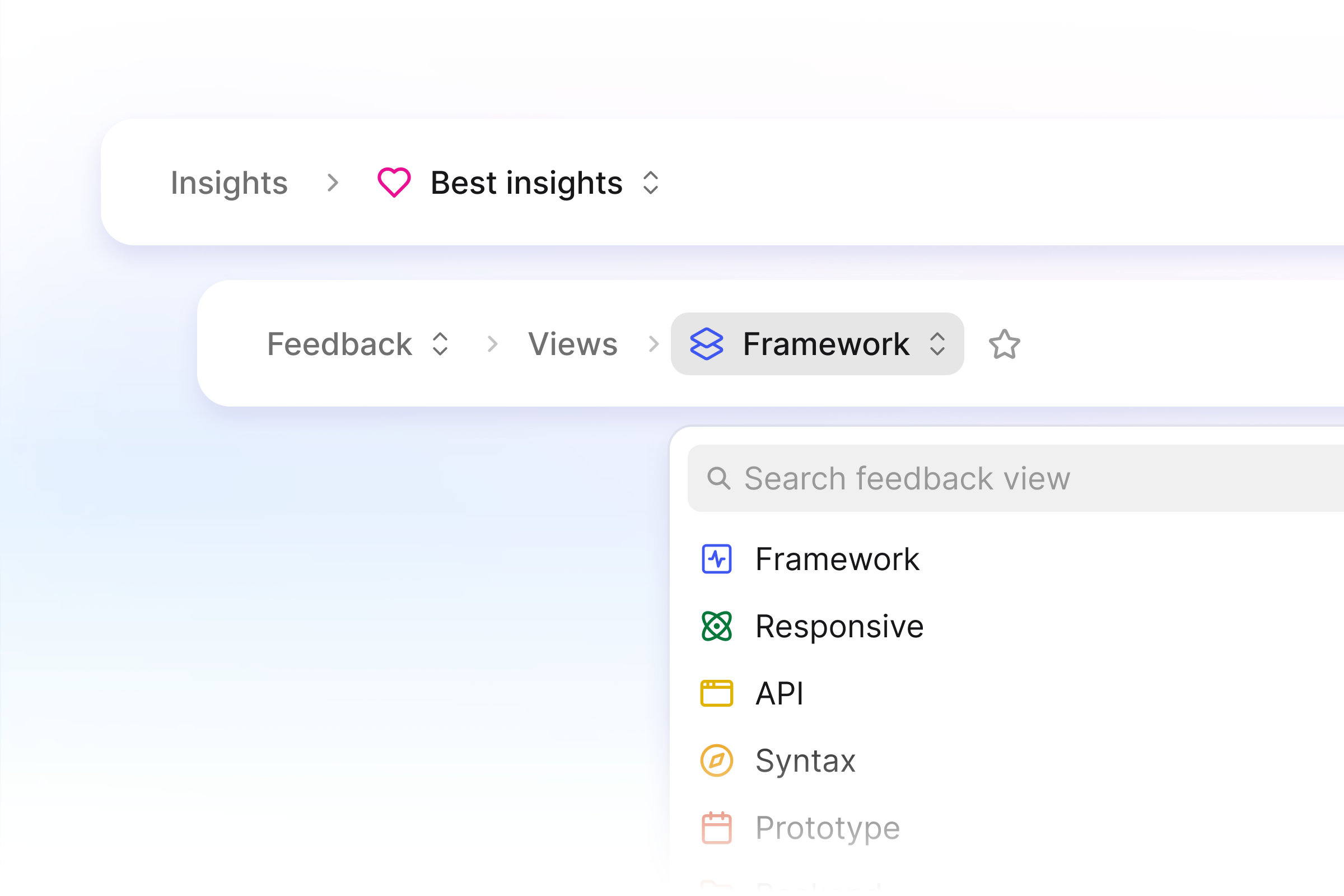
Task: Expand the Best insights view switcher arrows
Action: click(651, 183)
